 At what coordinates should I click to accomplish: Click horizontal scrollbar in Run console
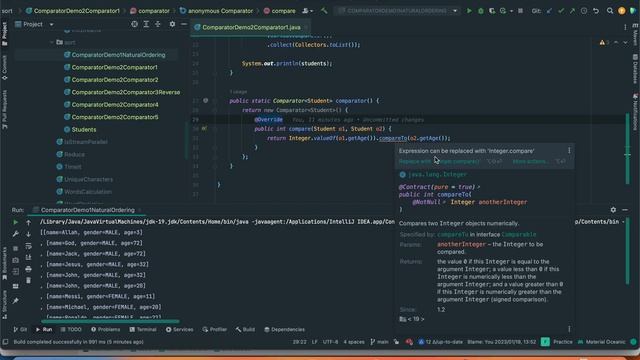tap(110, 321)
